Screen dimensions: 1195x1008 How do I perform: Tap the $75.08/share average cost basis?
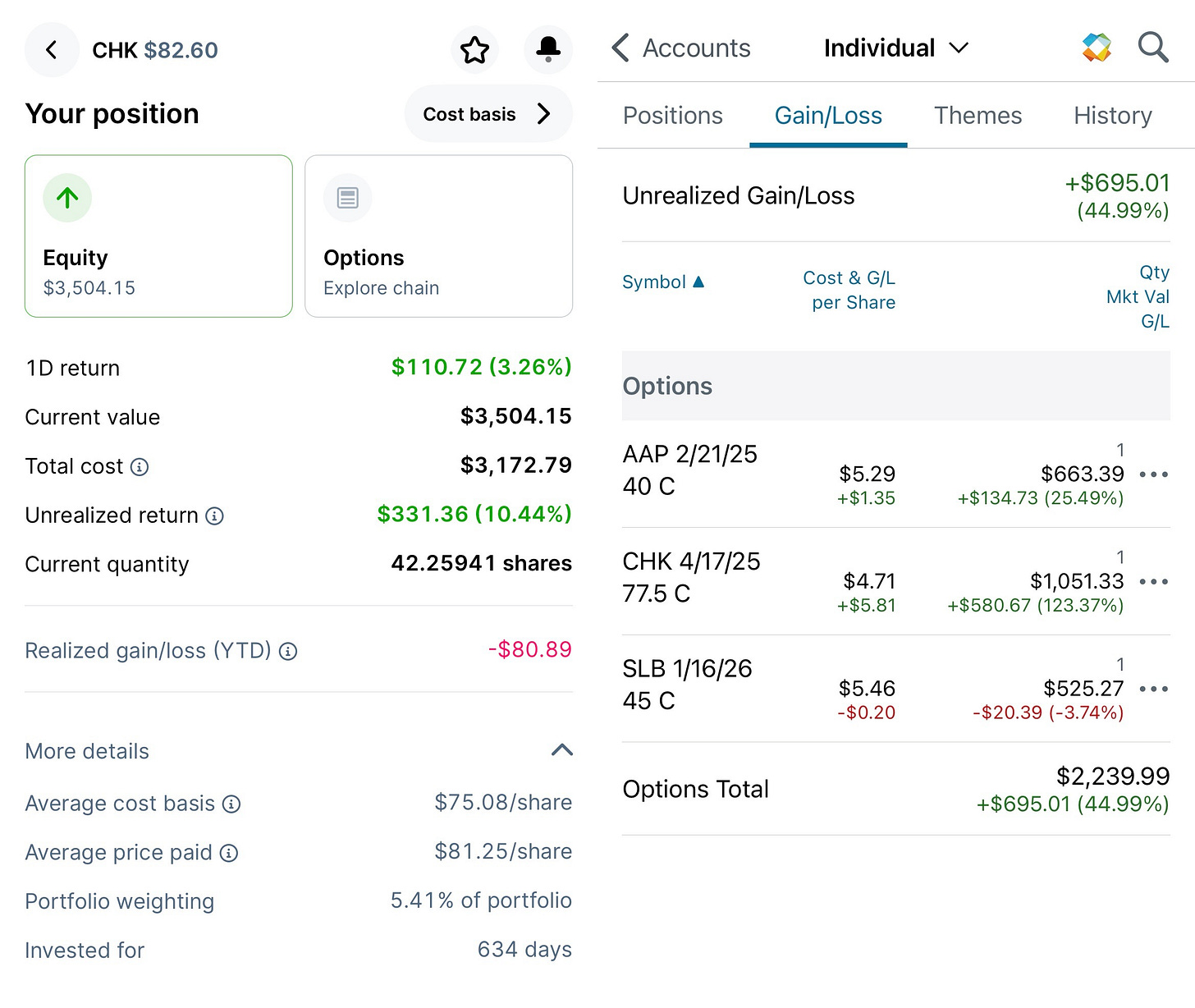click(x=503, y=803)
